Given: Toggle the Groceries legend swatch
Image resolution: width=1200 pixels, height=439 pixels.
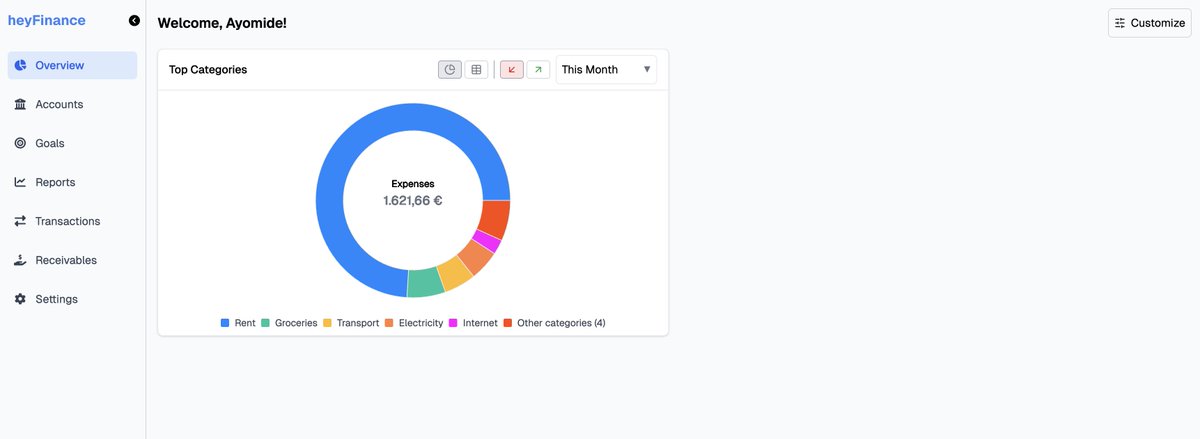Looking at the screenshot, I should 265,323.
